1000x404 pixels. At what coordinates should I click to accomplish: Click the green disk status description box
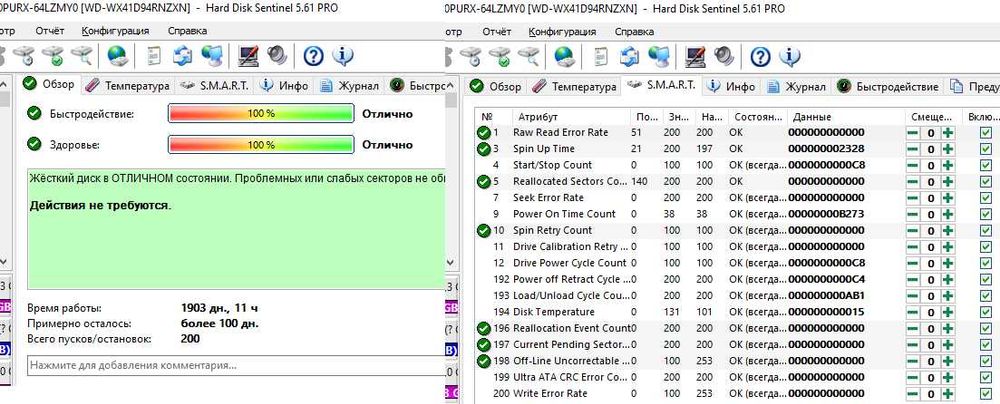235,229
